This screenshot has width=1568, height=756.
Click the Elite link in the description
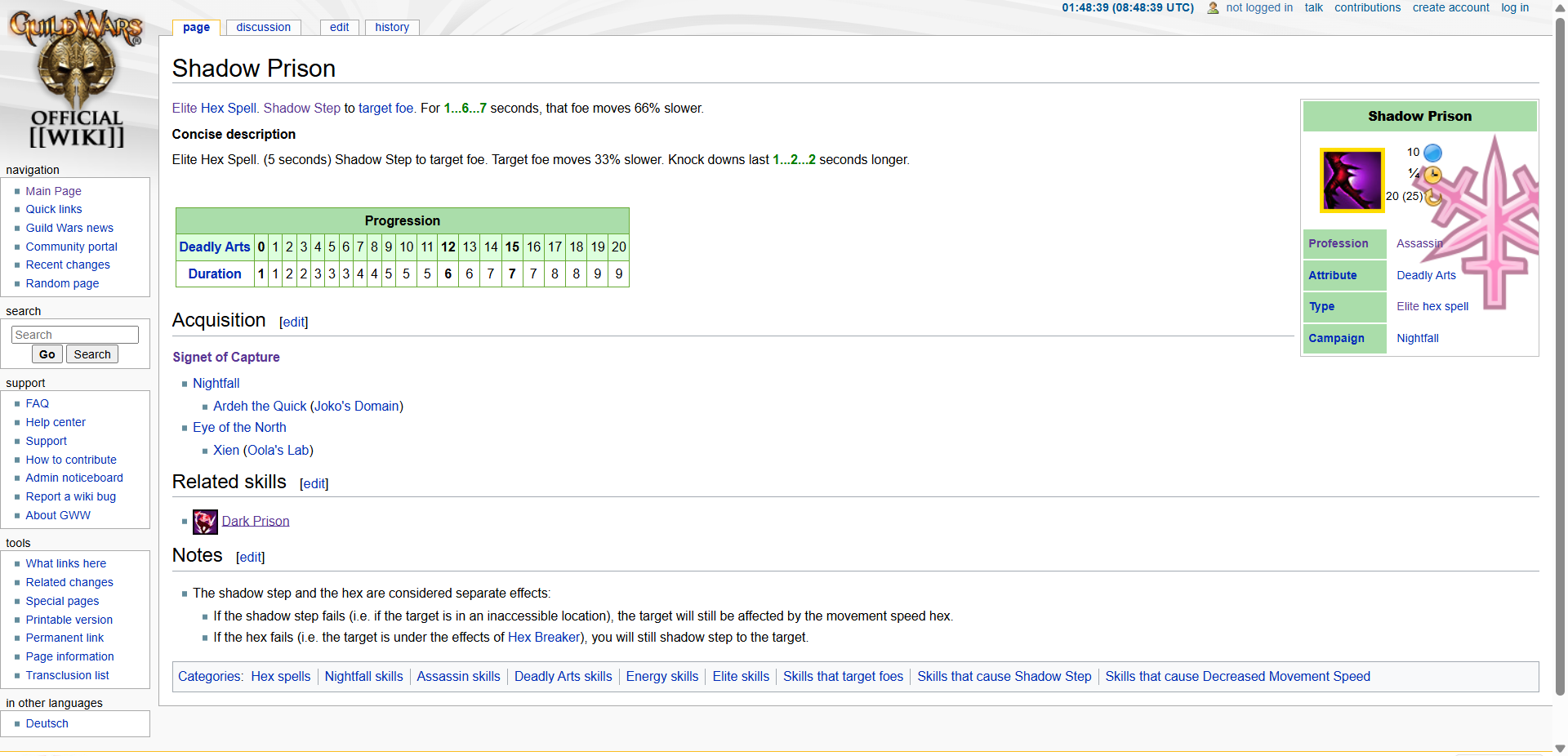click(x=185, y=109)
